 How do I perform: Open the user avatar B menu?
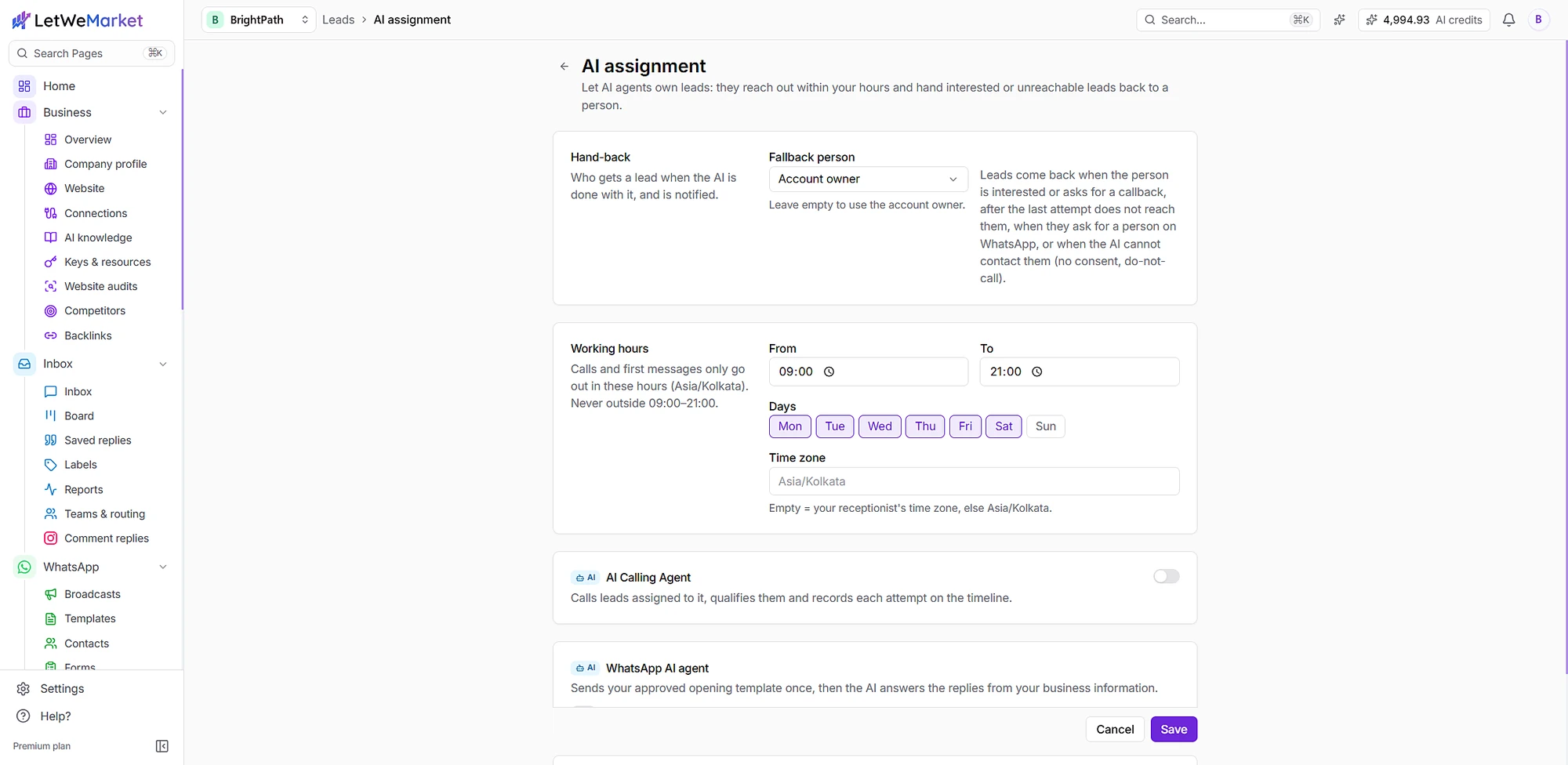[x=1538, y=20]
